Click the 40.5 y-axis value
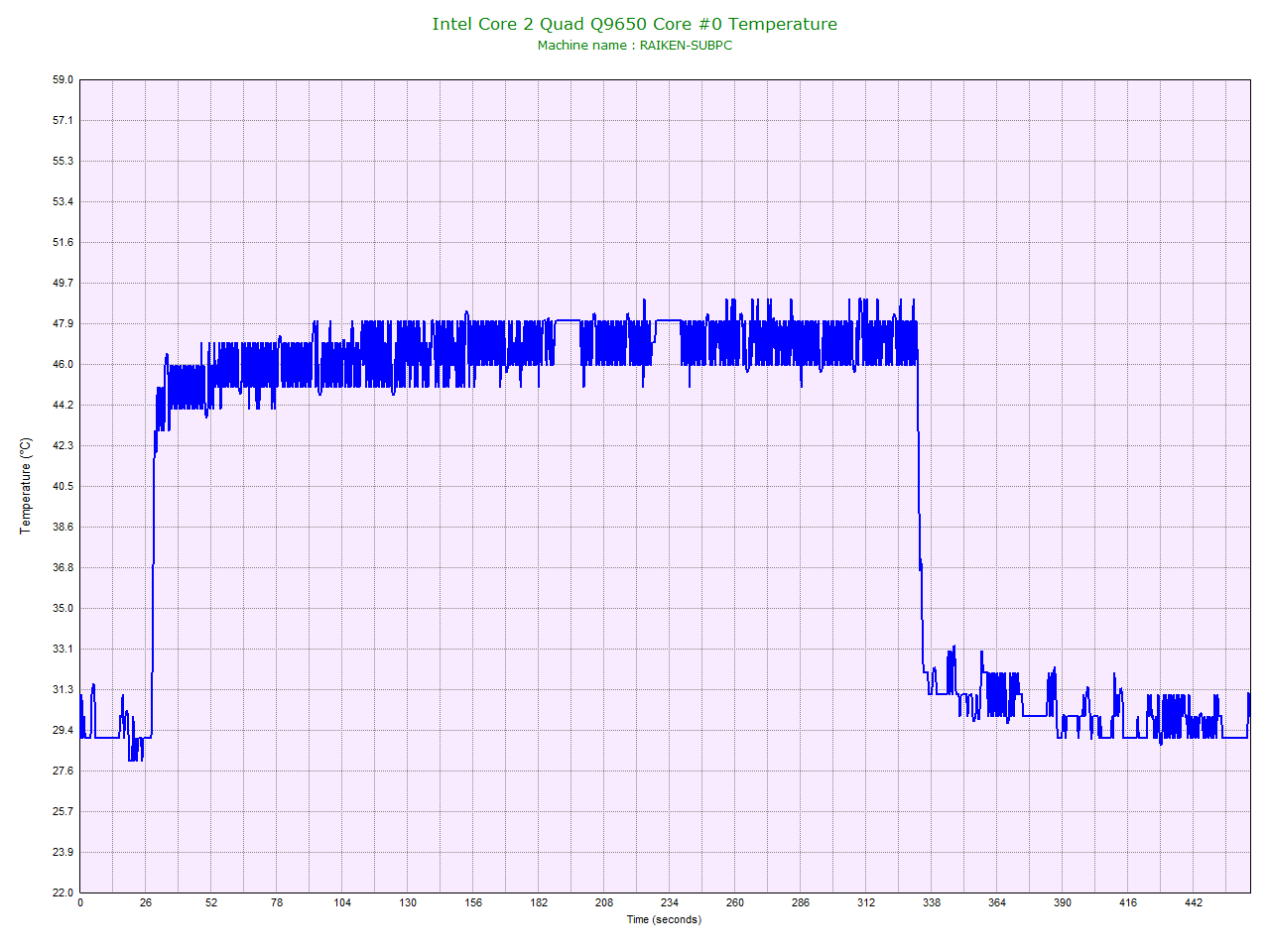Image resolution: width=1270 pixels, height=952 pixels. [63, 486]
